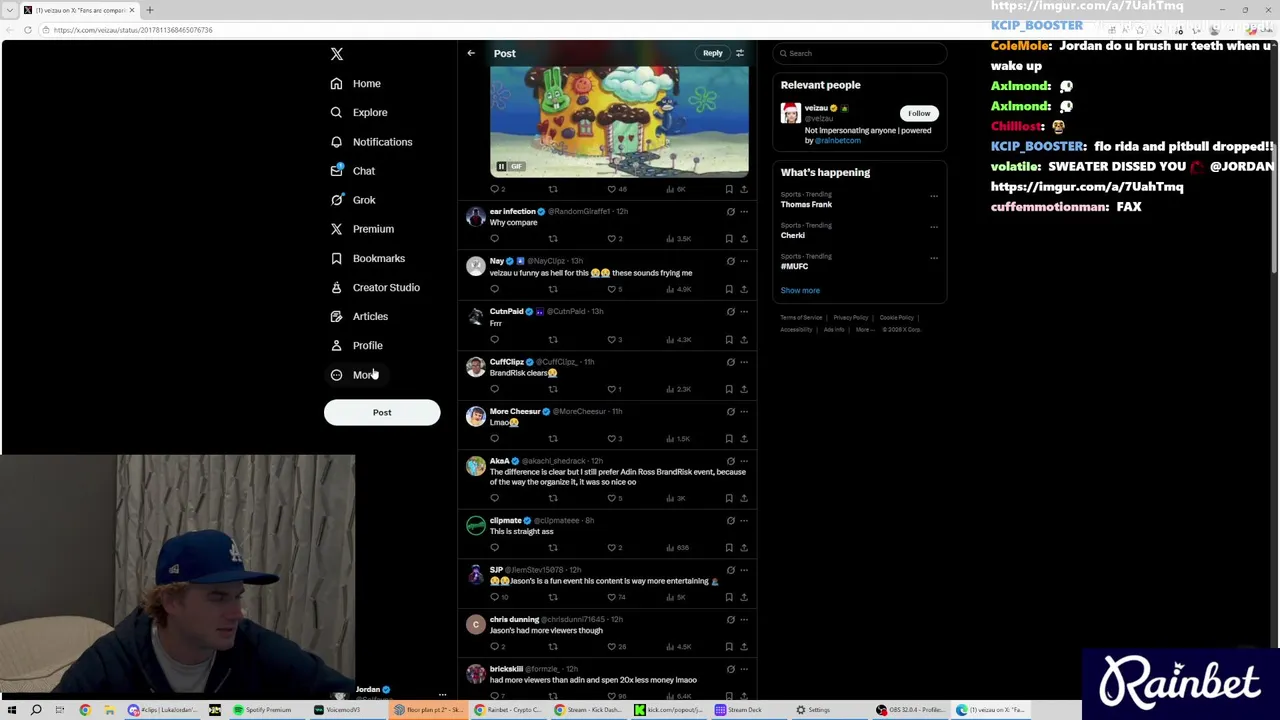The image size is (1280, 720).
Task: Open Bookmarks in sidebar
Action: tap(368, 258)
